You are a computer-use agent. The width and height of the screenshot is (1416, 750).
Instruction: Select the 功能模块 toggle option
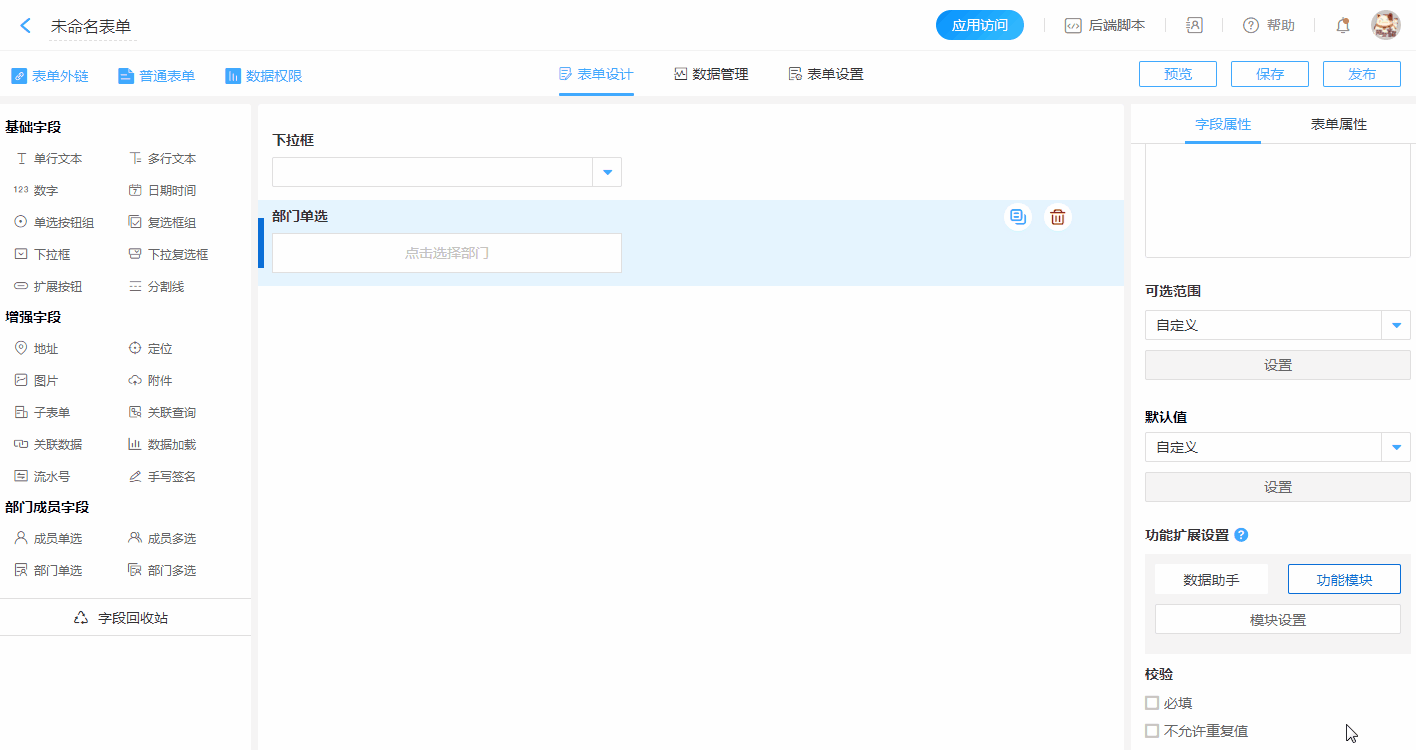(x=1343, y=580)
